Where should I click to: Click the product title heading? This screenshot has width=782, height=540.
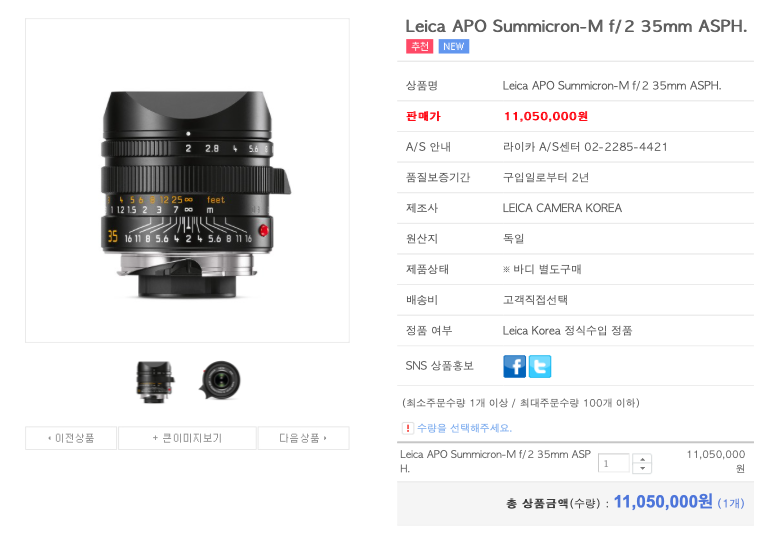(x=576, y=26)
